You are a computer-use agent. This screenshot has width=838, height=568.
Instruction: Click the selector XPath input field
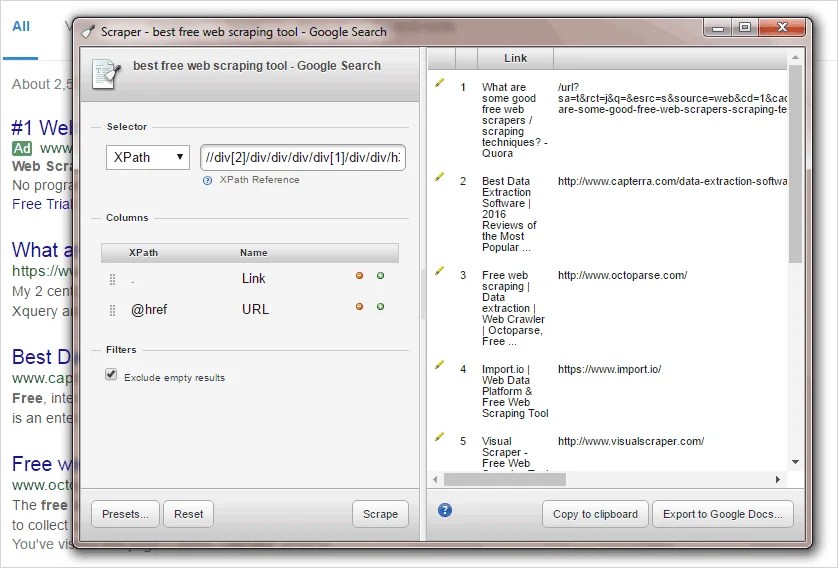[x=303, y=158]
